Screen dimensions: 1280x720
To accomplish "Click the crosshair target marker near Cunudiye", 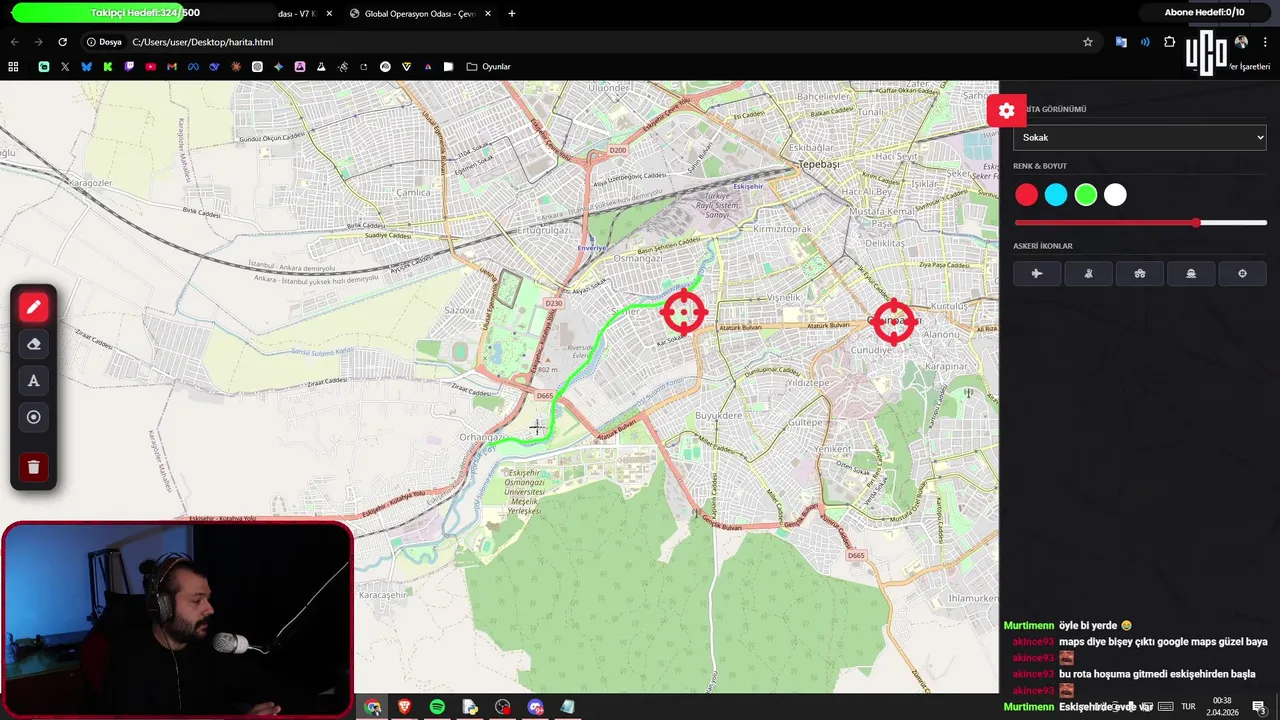I will tap(893, 322).
